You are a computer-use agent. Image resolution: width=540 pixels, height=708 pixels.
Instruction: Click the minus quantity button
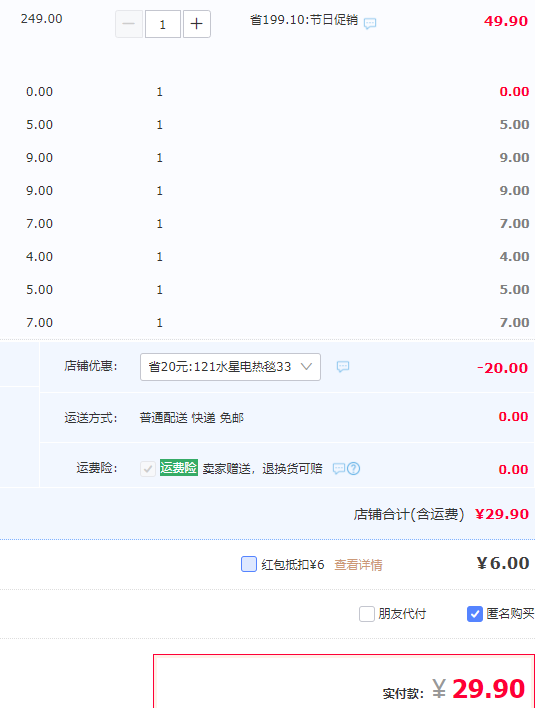[129, 24]
